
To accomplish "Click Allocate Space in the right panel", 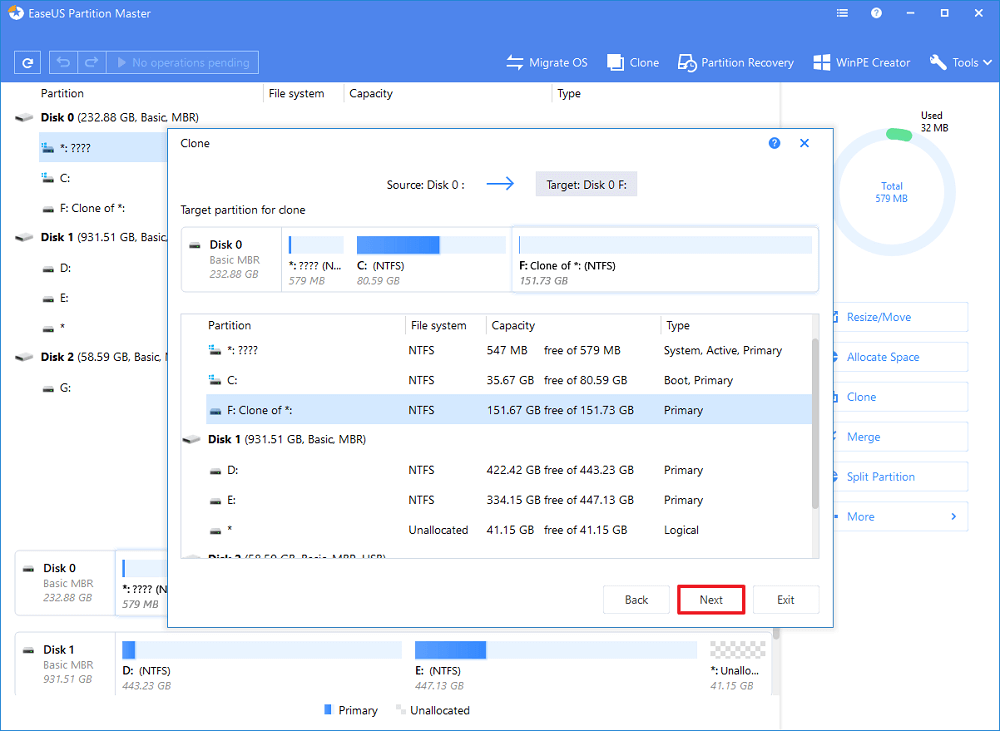I will tap(899, 357).
